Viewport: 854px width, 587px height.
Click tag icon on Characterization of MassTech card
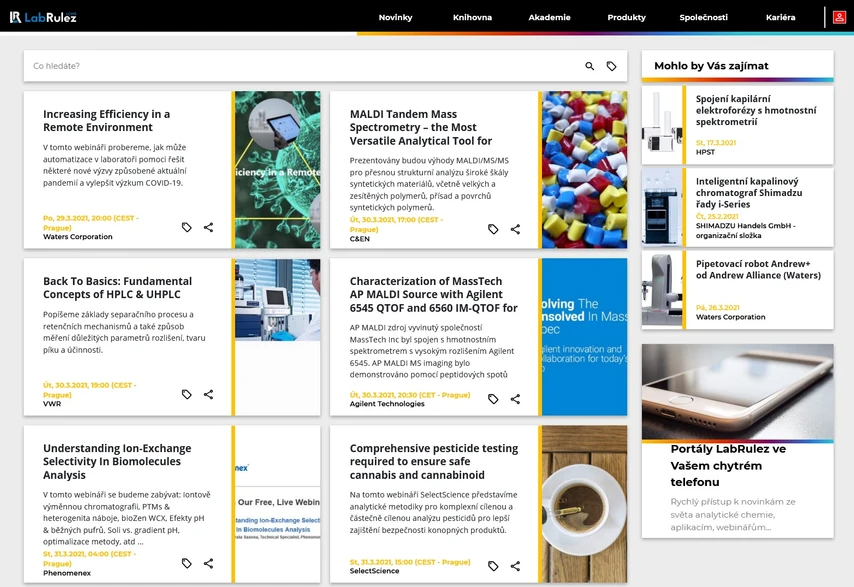coord(493,399)
